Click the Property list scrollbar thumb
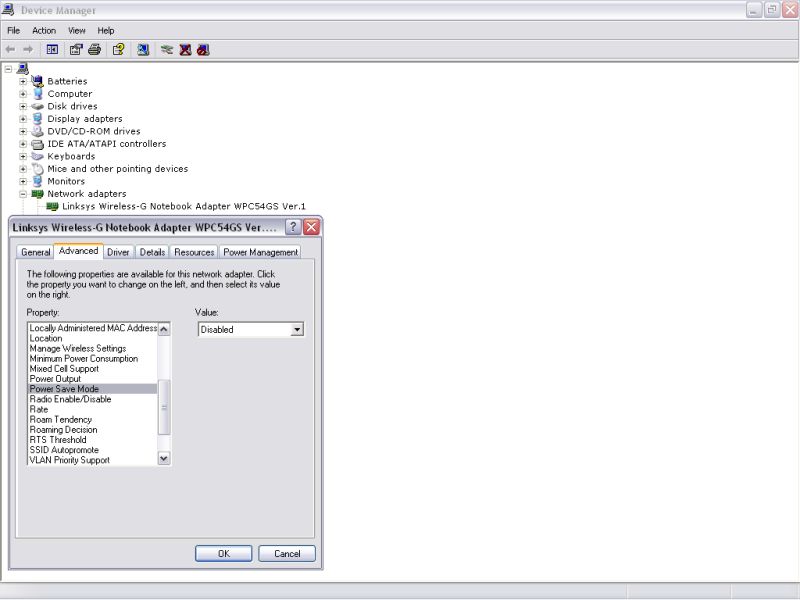 pos(164,407)
